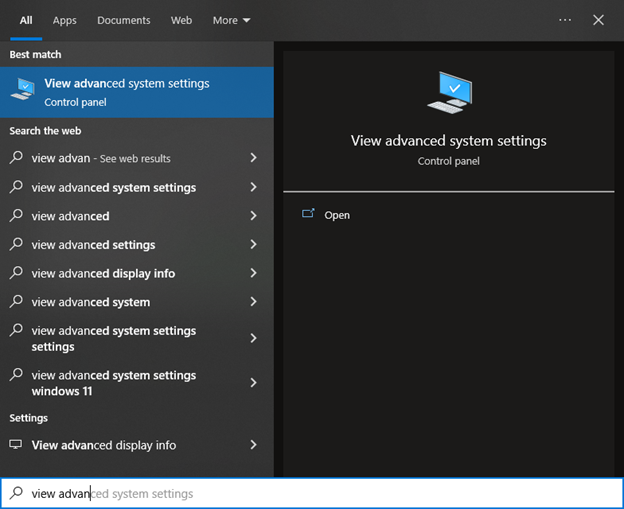Click magnifier icon beside 'view advanced settings'
624x509 pixels.
(x=16, y=244)
